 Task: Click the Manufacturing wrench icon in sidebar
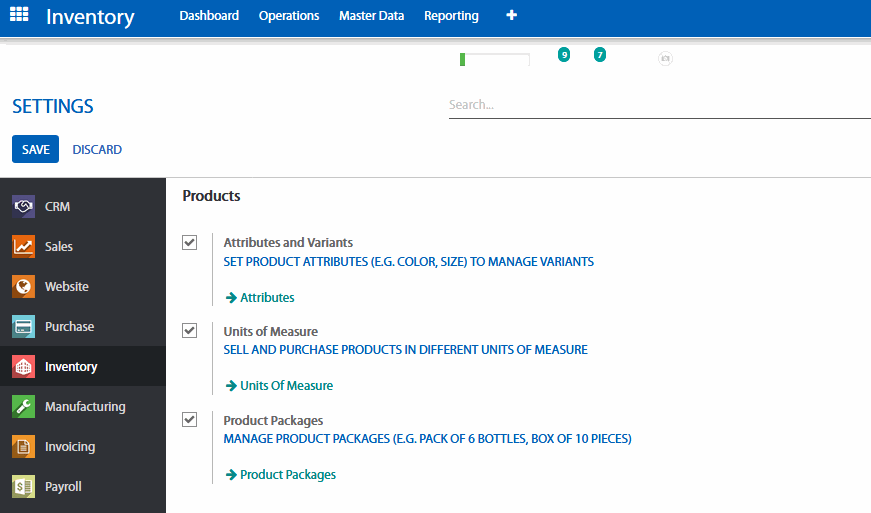coord(24,407)
